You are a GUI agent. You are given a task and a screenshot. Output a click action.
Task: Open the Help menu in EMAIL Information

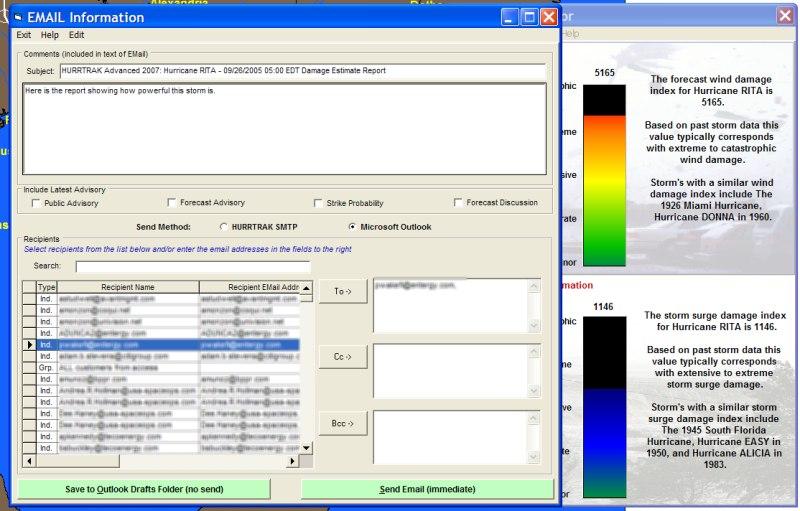tap(50, 35)
